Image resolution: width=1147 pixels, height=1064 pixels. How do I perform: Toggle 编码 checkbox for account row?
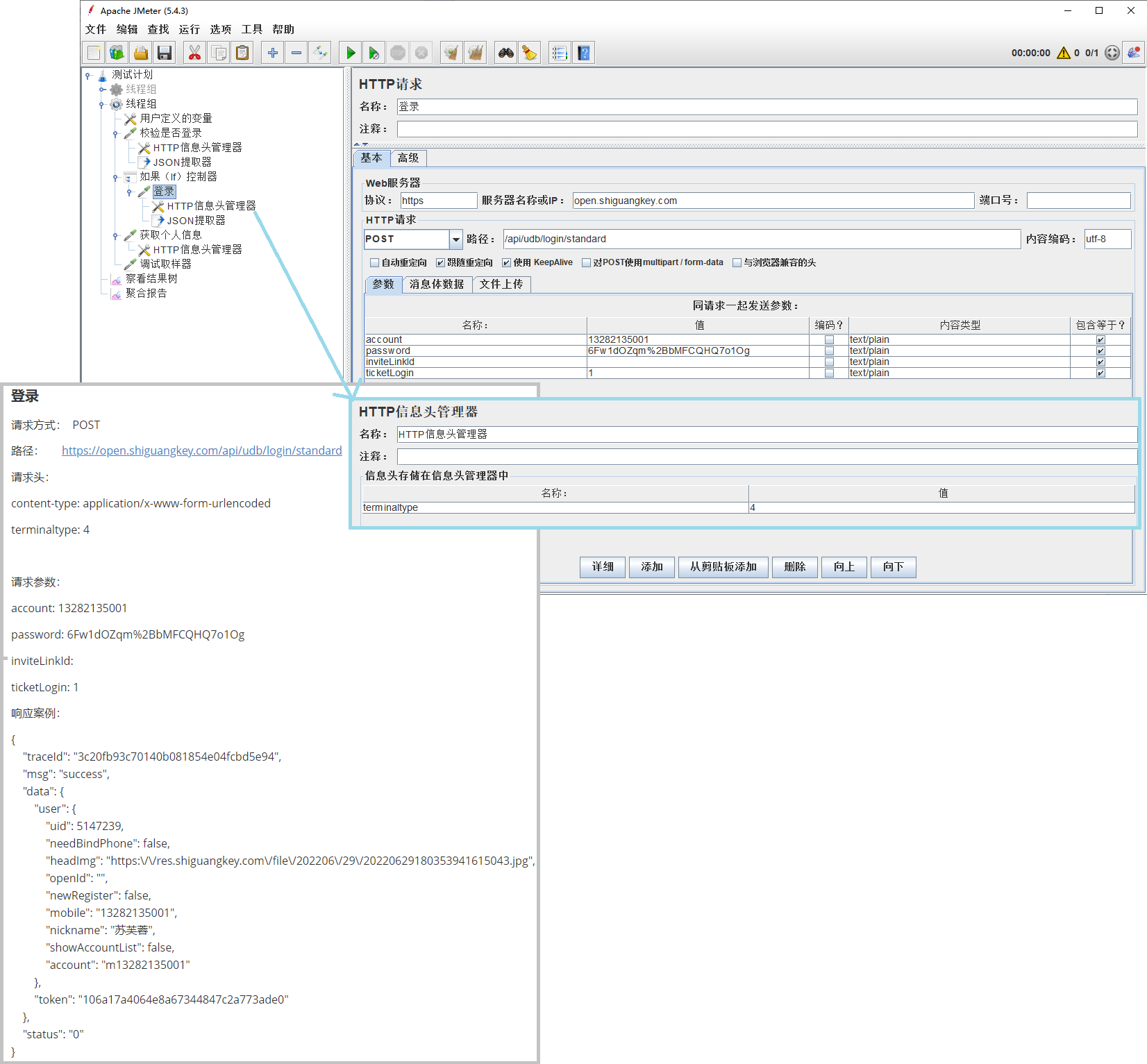coord(829,340)
